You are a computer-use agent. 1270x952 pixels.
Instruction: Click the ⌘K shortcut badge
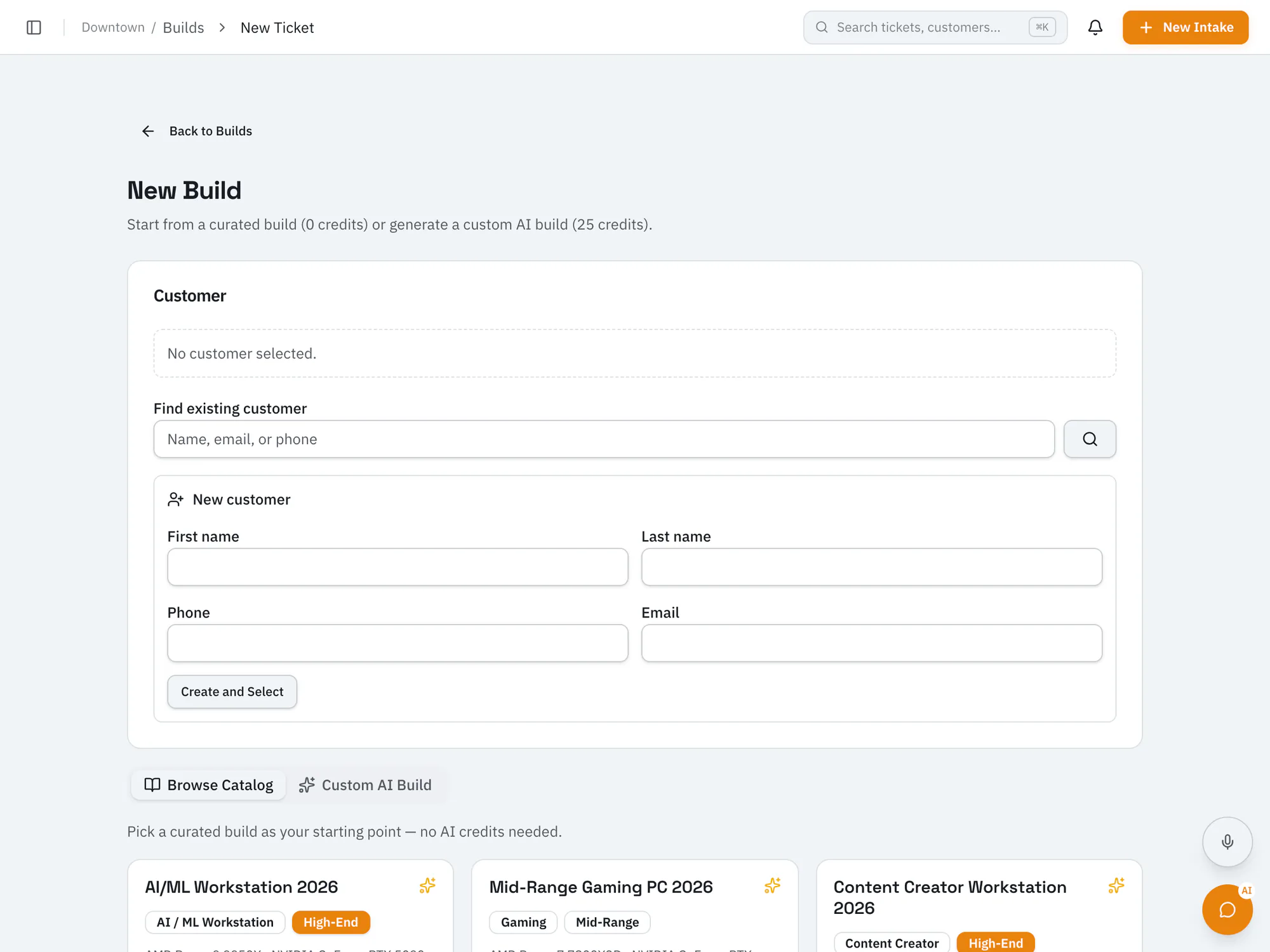pyautogui.click(x=1042, y=27)
